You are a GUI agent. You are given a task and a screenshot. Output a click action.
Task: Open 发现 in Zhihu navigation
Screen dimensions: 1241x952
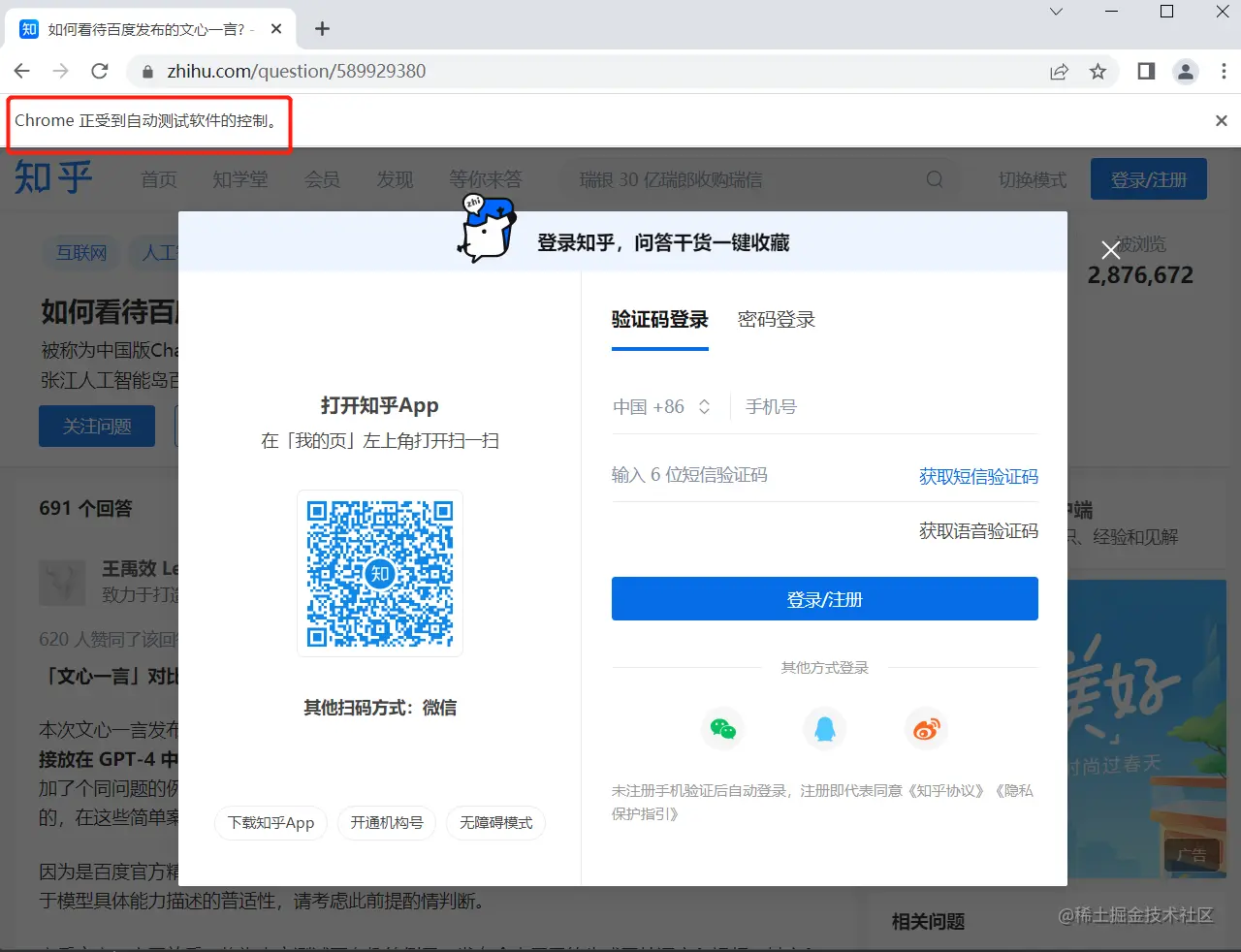point(395,179)
